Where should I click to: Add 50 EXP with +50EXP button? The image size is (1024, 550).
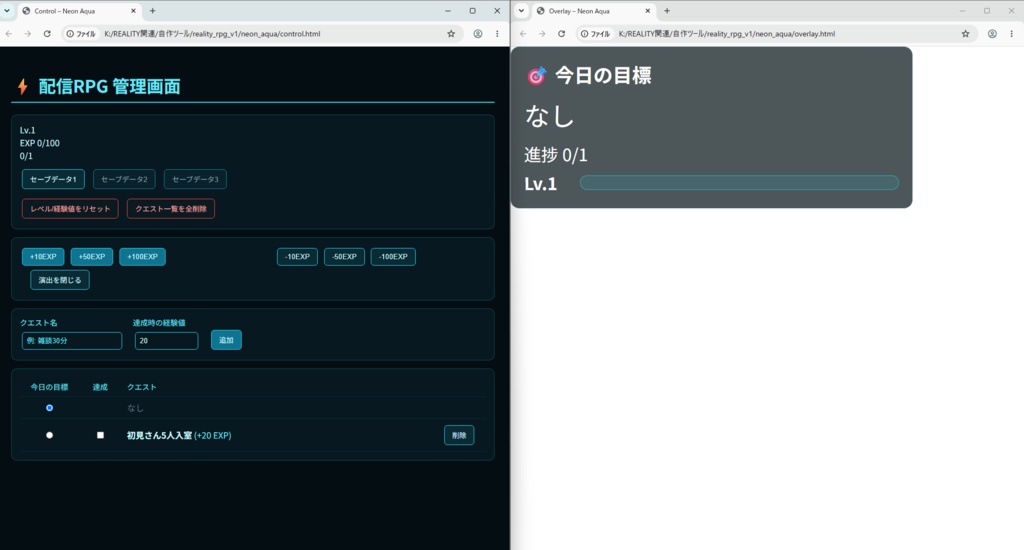pyautogui.click(x=91, y=257)
